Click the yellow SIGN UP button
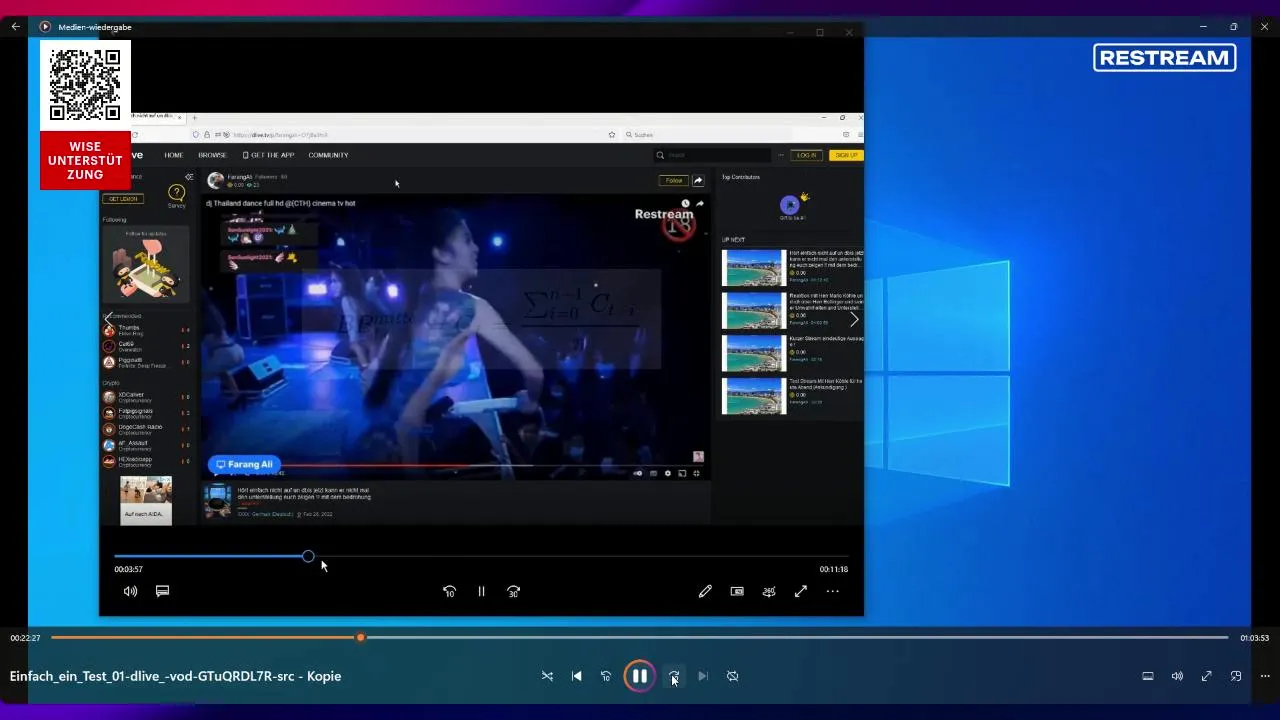 tap(846, 155)
